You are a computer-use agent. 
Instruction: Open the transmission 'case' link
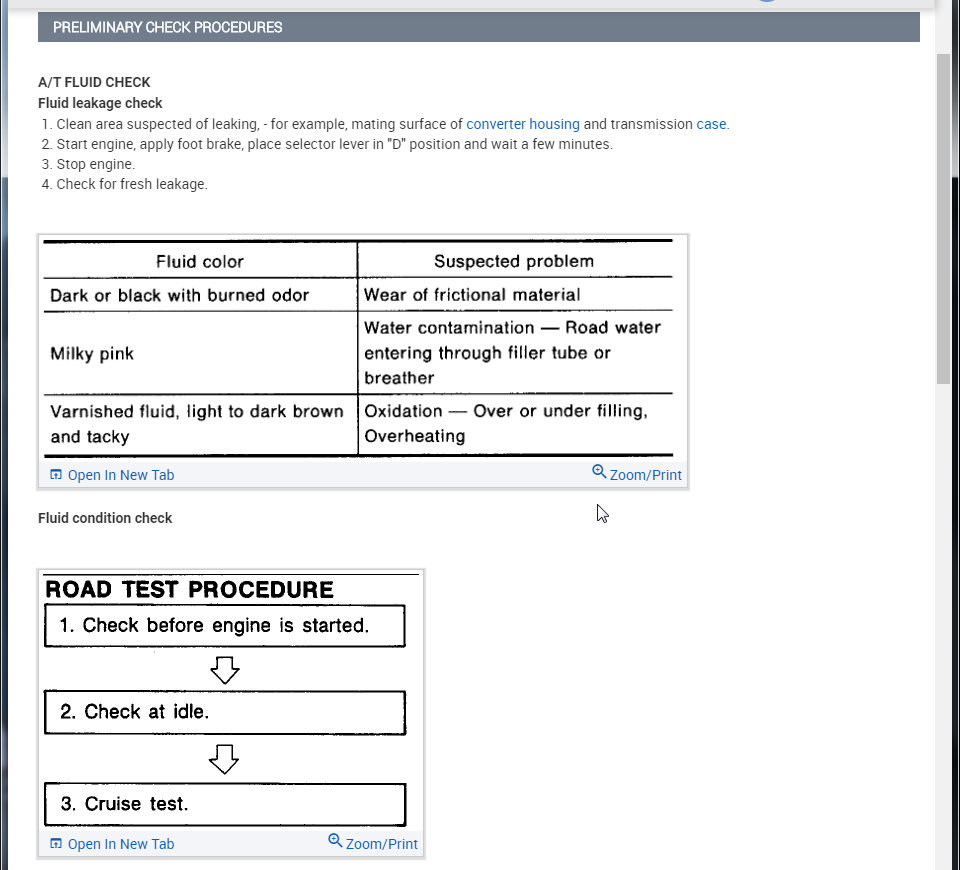711,124
